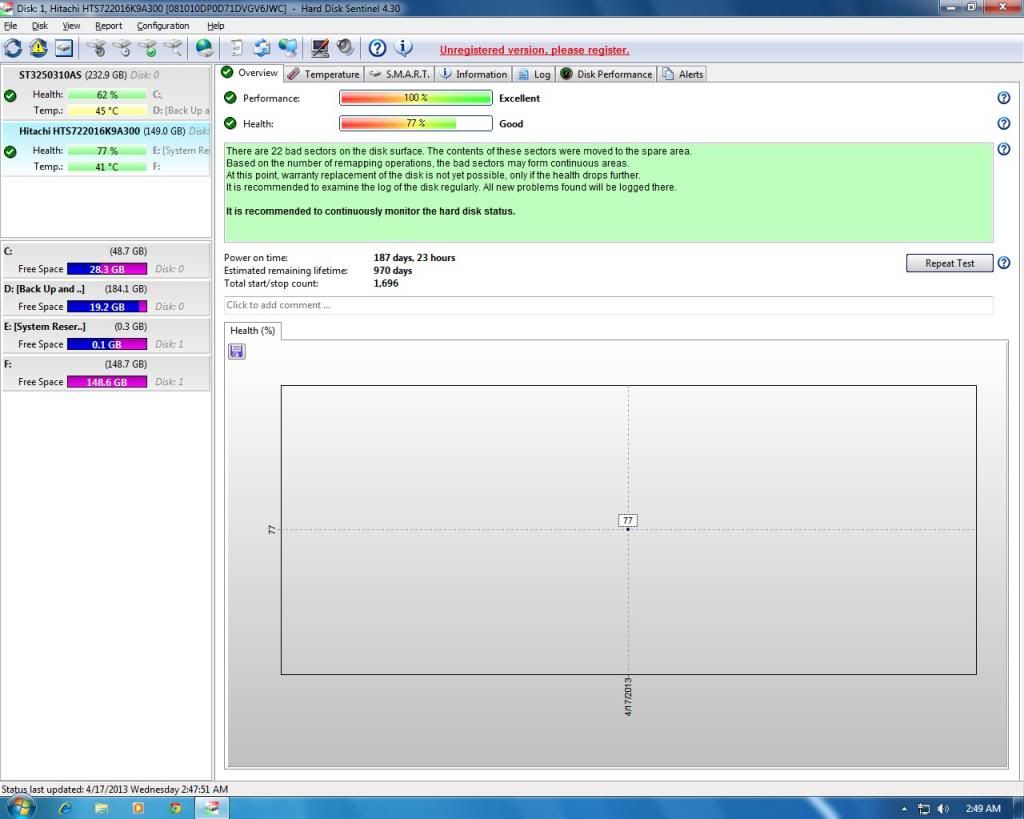This screenshot has width=1024, height=819.
Task: Click the Performance 100 % progress bar
Action: click(x=415, y=98)
